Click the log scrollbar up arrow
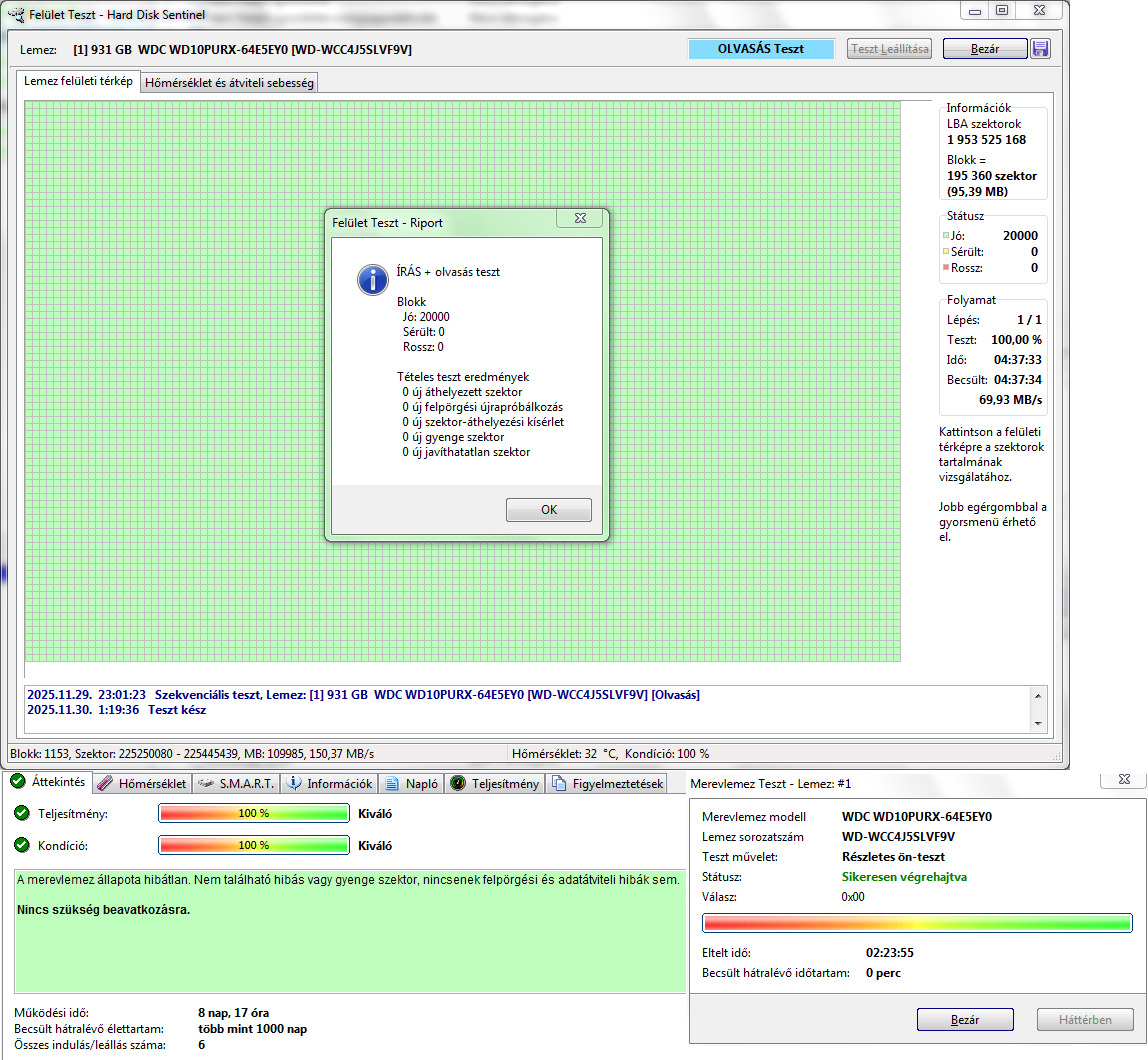1148x1060 pixels. click(1038, 695)
